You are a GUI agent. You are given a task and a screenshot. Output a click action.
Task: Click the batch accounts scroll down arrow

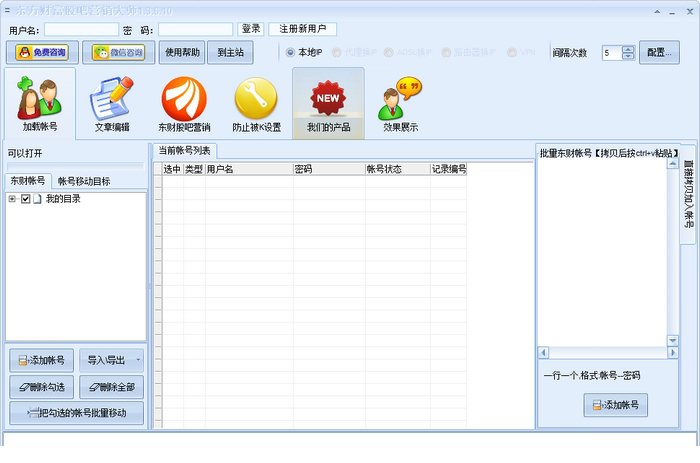[673, 341]
